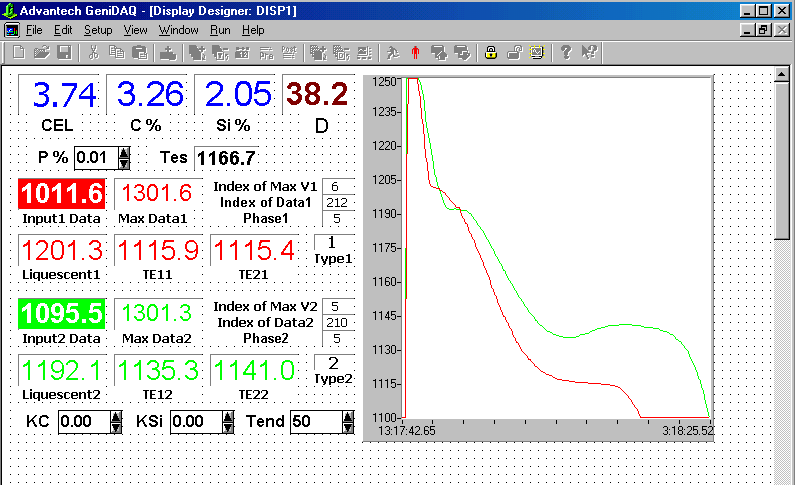Image resolution: width=795 pixels, height=485 pixels.
Task: Select the Max Data1 value 1301.6
Action: coord(157,194)
